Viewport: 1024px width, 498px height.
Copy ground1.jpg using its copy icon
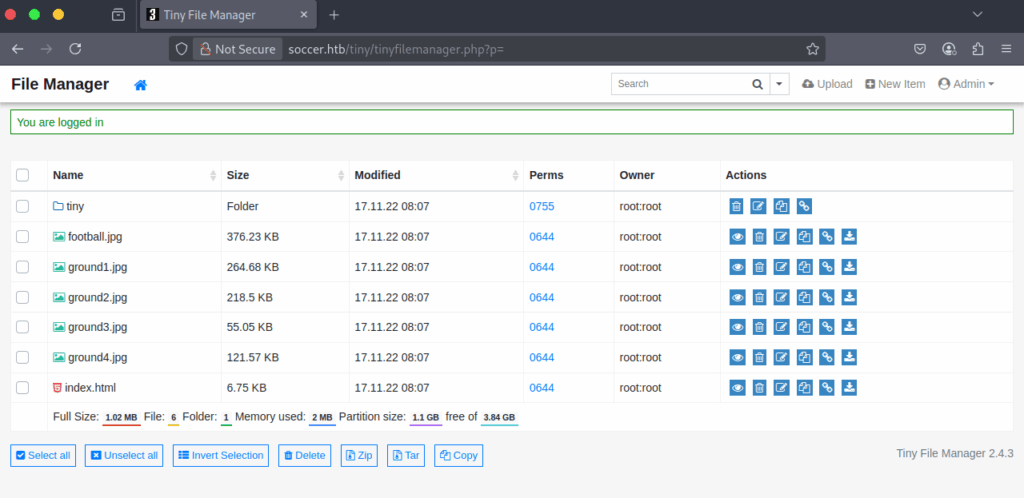(x=805, y=267)
